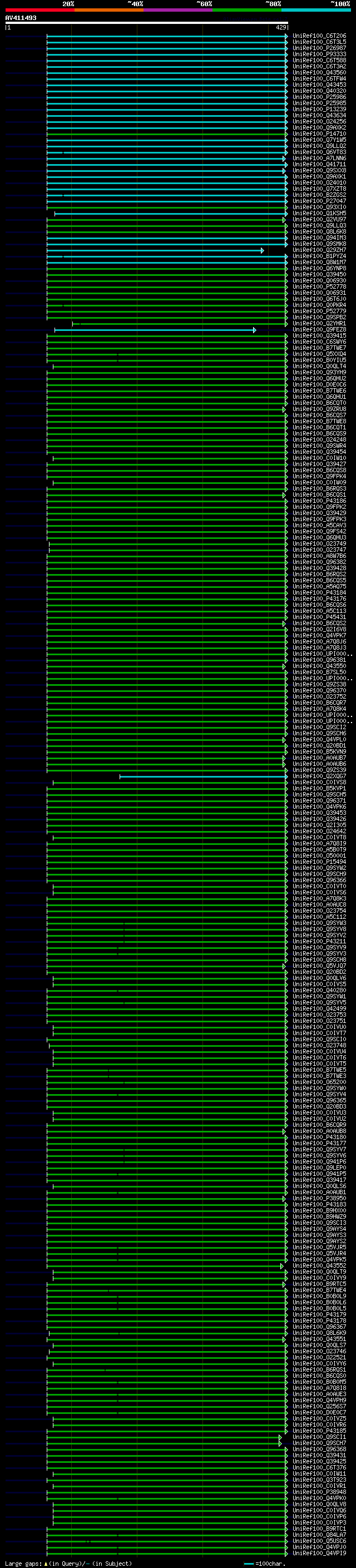
Task: Select the UniRef100_P52778 label
Action: [x=319, y=286]
